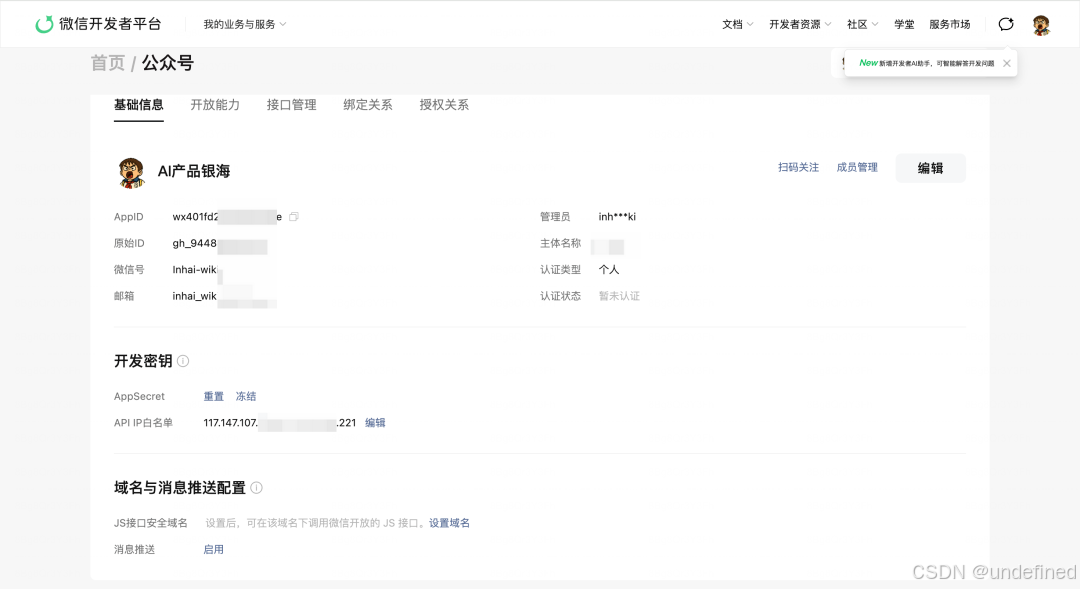Click the 公众号 breadcrumb title
The width and height of the screenshot is (1080, 589).
pos(167,63)
